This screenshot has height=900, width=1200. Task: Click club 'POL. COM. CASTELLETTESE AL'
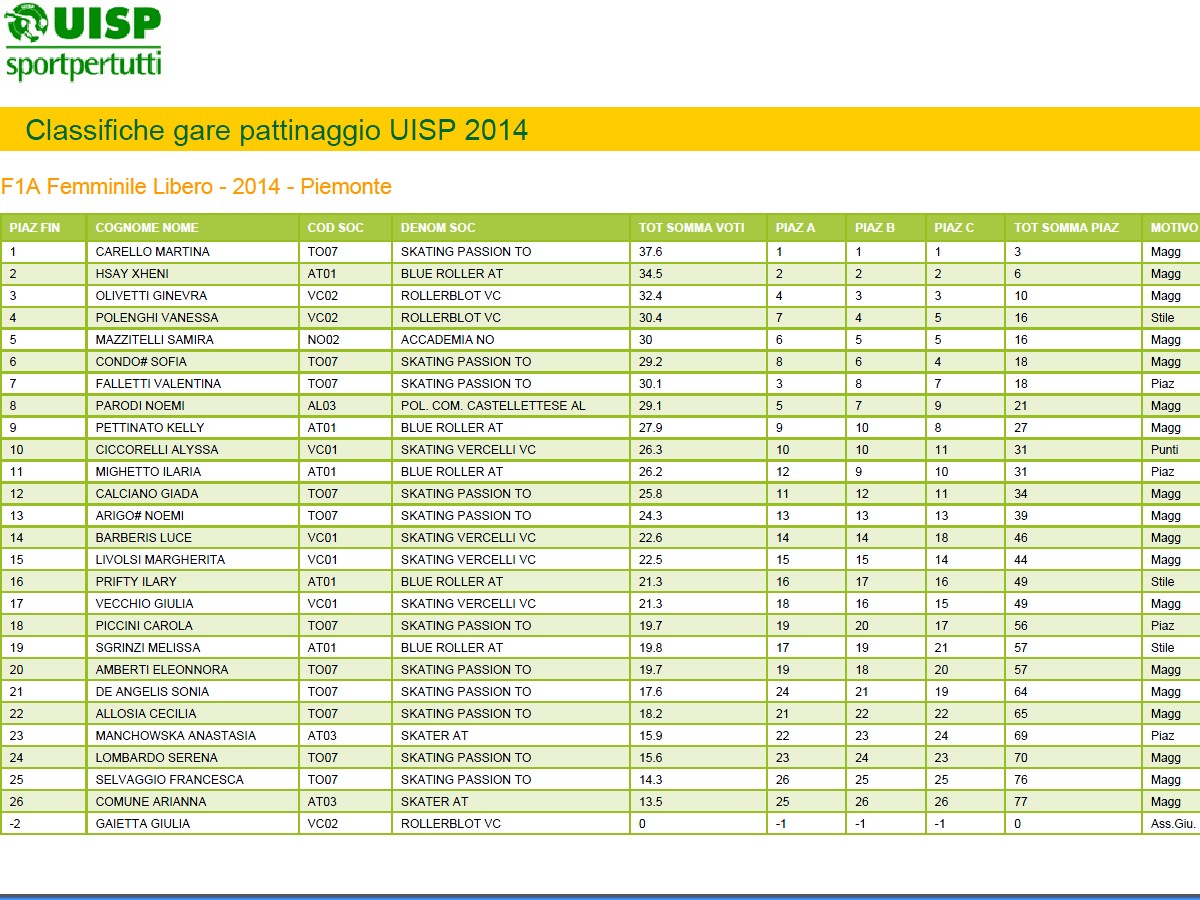493,406
